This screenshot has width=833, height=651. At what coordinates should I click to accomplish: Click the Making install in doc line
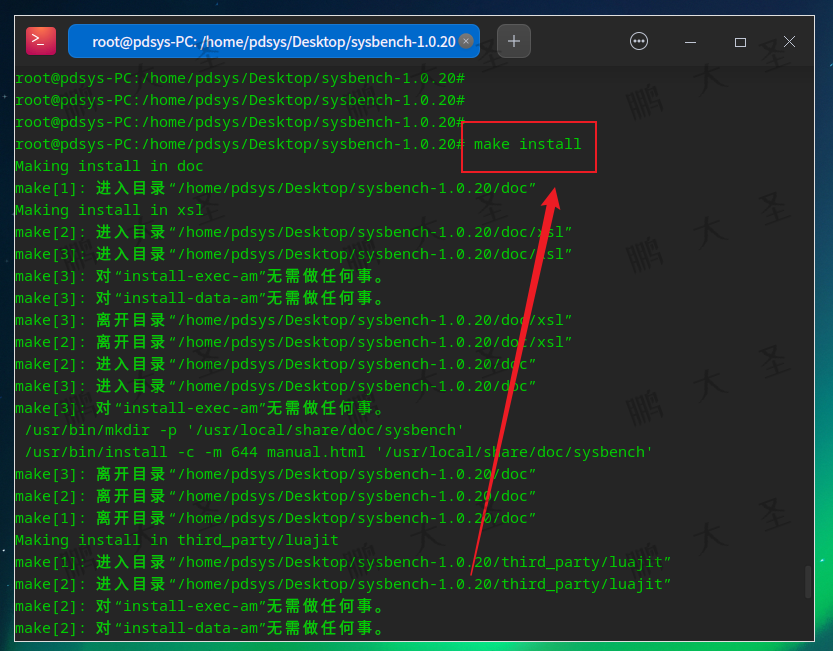(110, 166)
